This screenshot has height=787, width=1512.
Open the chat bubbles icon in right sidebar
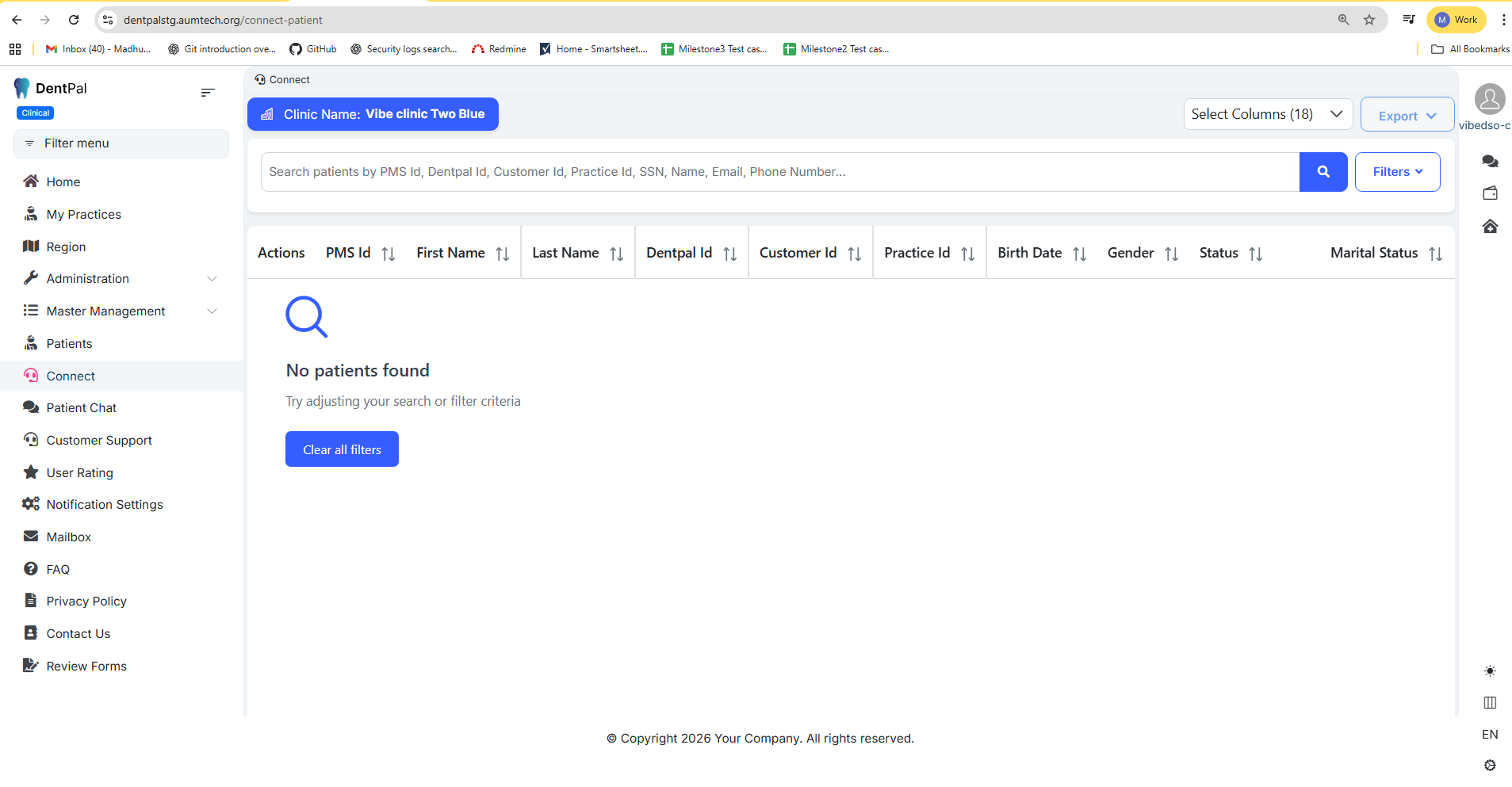[1490, 162]
